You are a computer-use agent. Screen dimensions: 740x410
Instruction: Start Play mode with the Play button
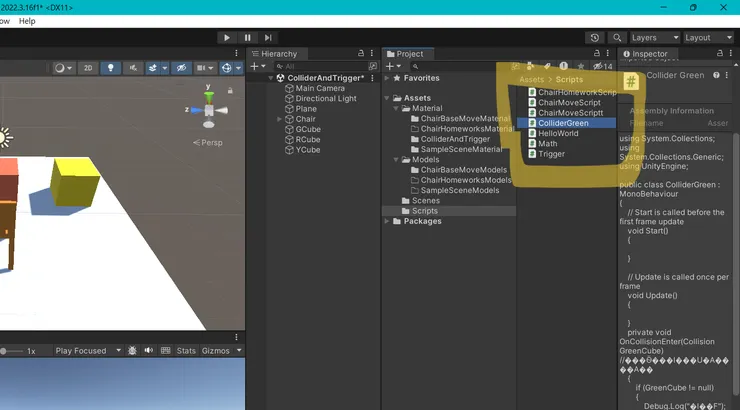pos(227,38)
